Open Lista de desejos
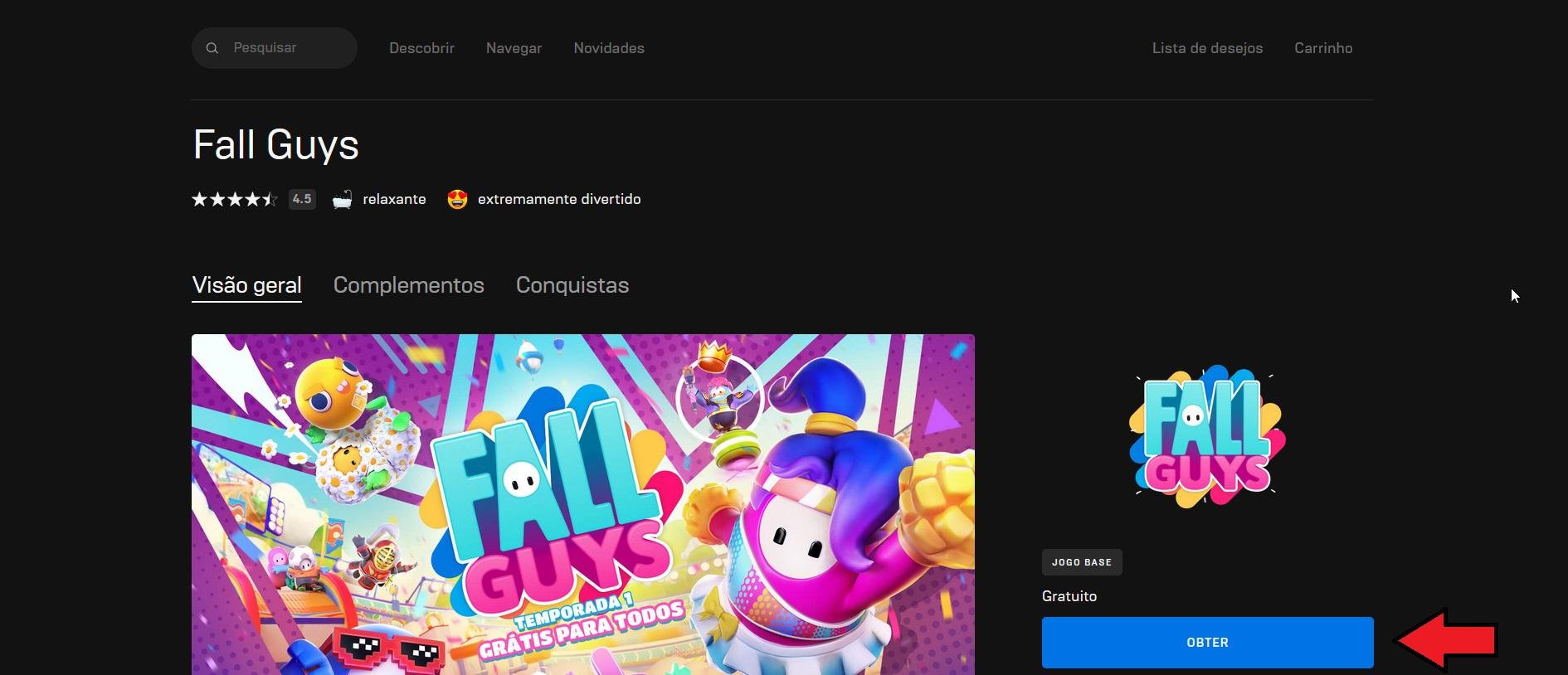 (1207, 48)
